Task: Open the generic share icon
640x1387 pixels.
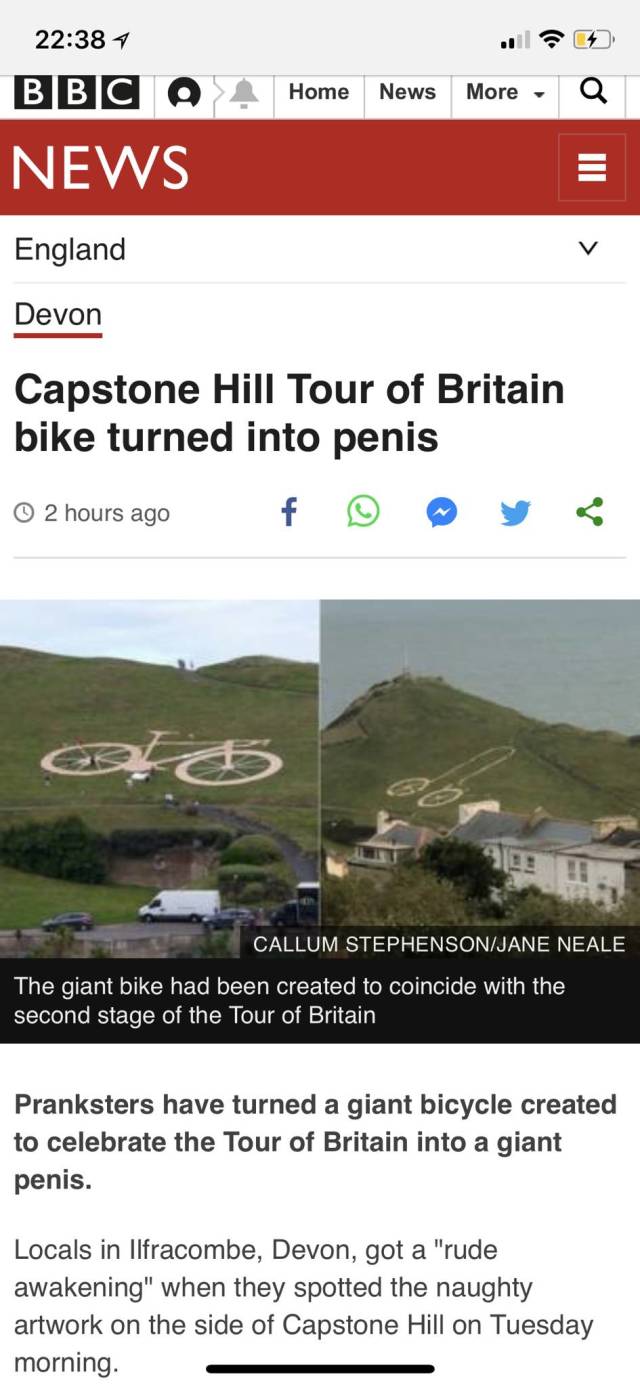Action: pos(590,512)
